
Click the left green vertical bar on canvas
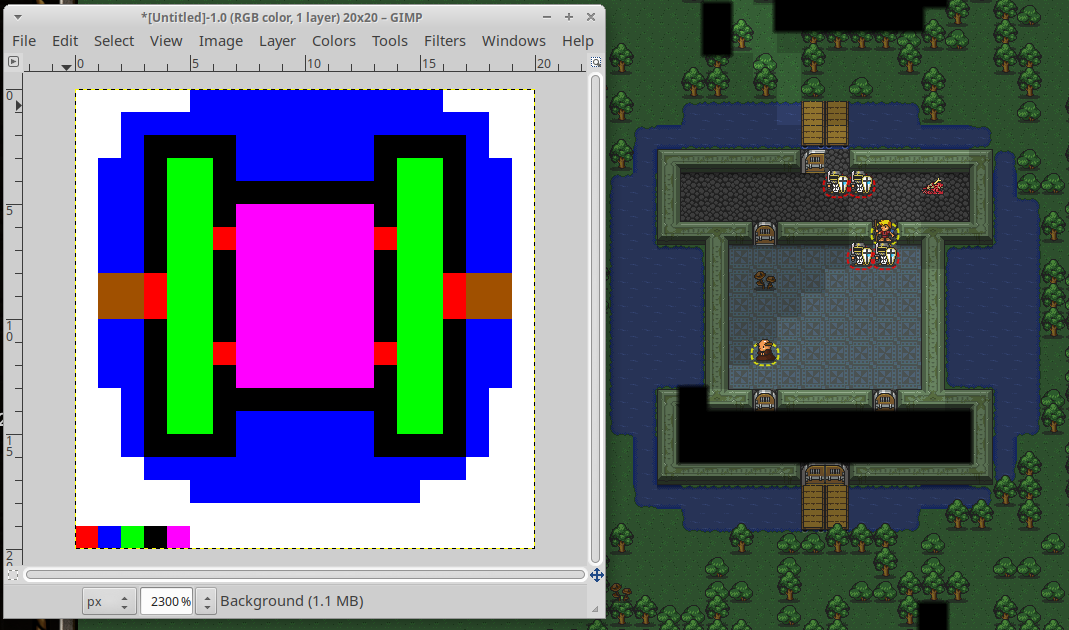[x=190, y=296]
